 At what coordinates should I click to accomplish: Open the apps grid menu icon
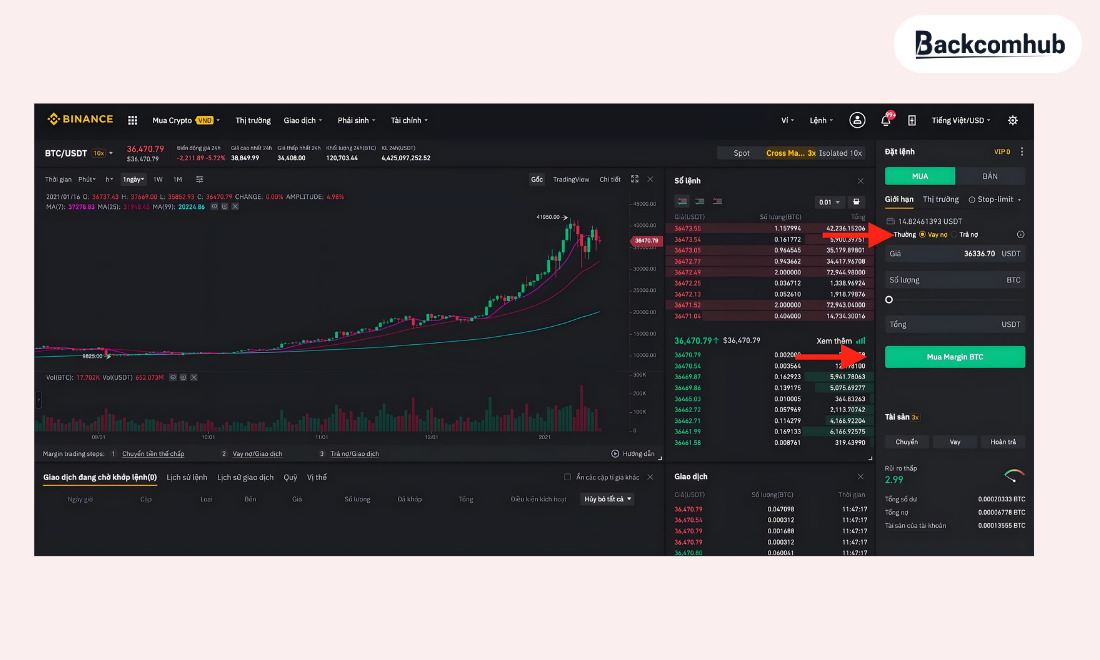pos(133,121)
